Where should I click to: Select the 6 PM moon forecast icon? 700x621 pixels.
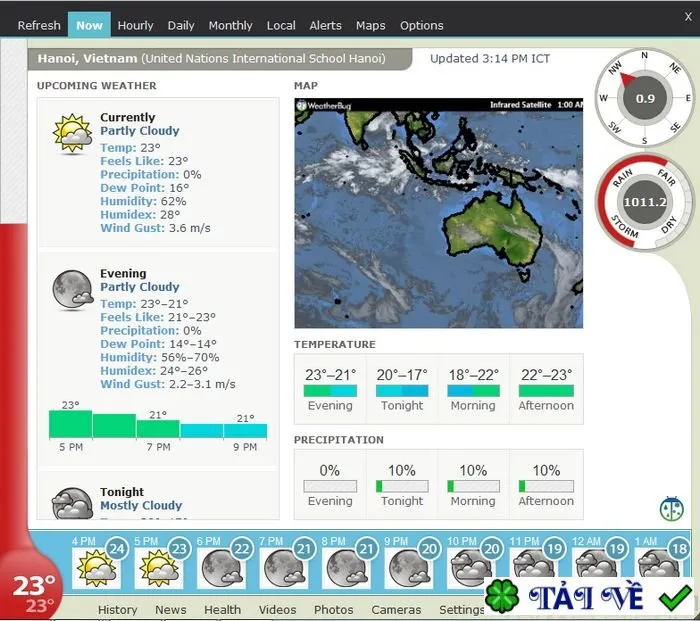pyautogui.click(x=221, y=567)
